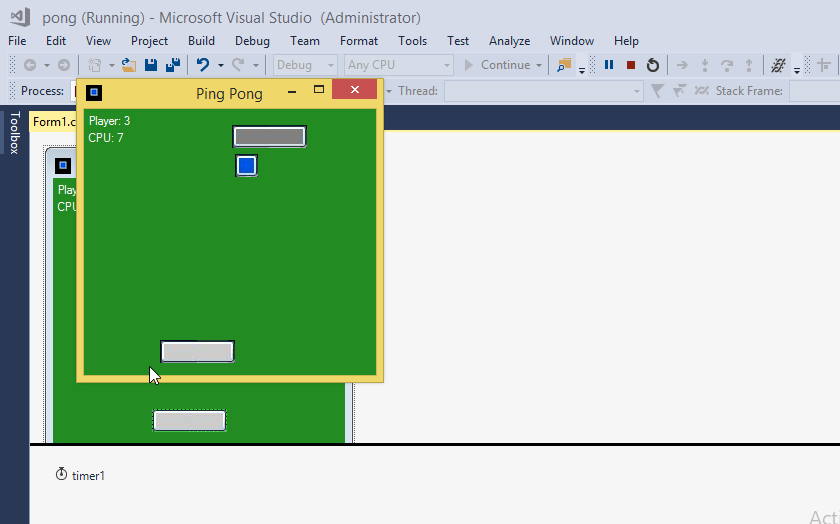Click the Navigate Forward arrow icon
840x524 pixels.
click(64, 65)
